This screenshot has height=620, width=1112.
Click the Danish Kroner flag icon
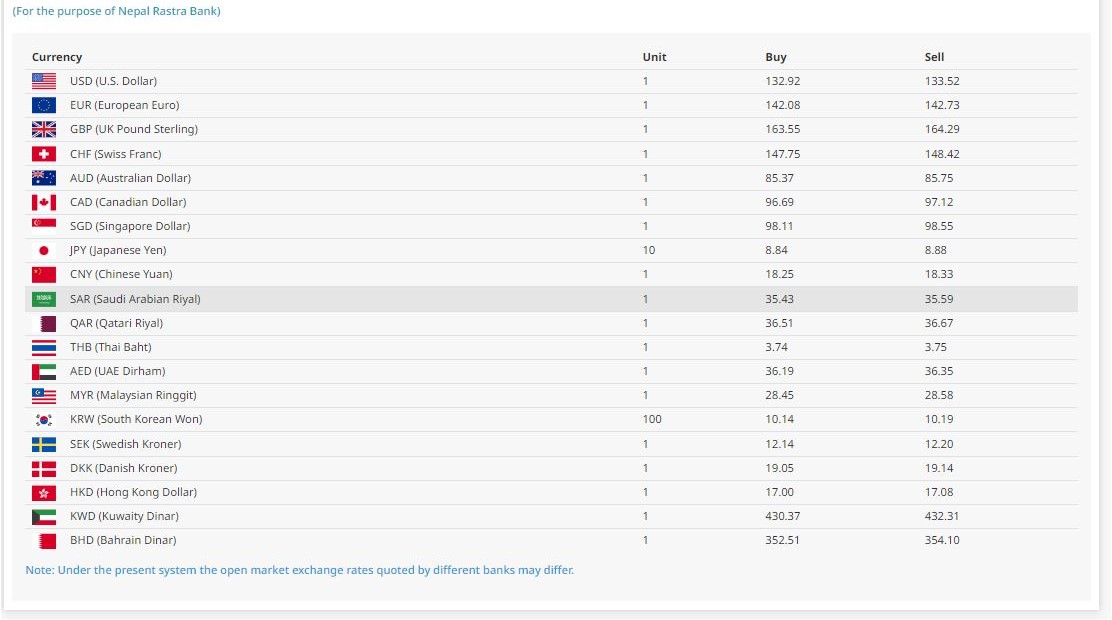(44, 469)
